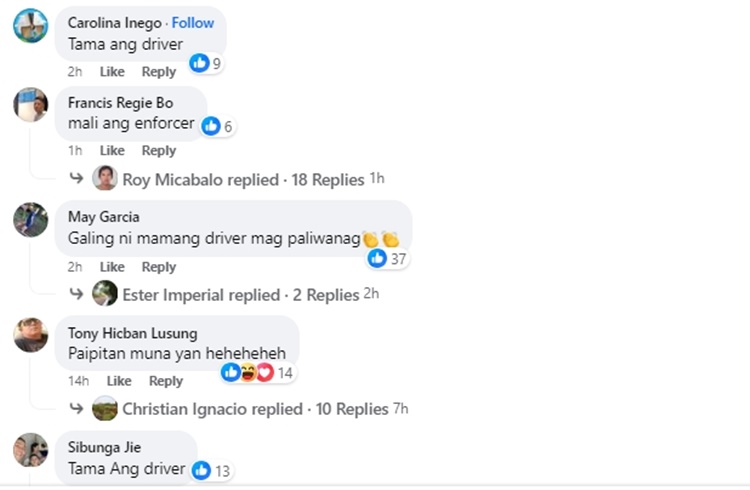Click like reaction icon on Francis Regie Bo's comment
This screenshot has width=750, height=490.
(x=211, y=126)
